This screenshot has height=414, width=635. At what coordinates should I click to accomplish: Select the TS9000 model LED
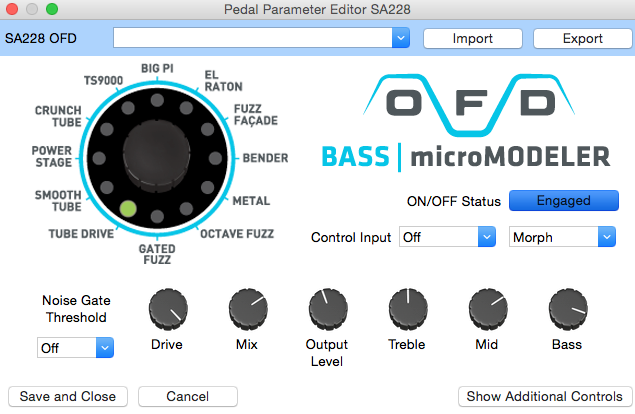(x=128, y=108)
